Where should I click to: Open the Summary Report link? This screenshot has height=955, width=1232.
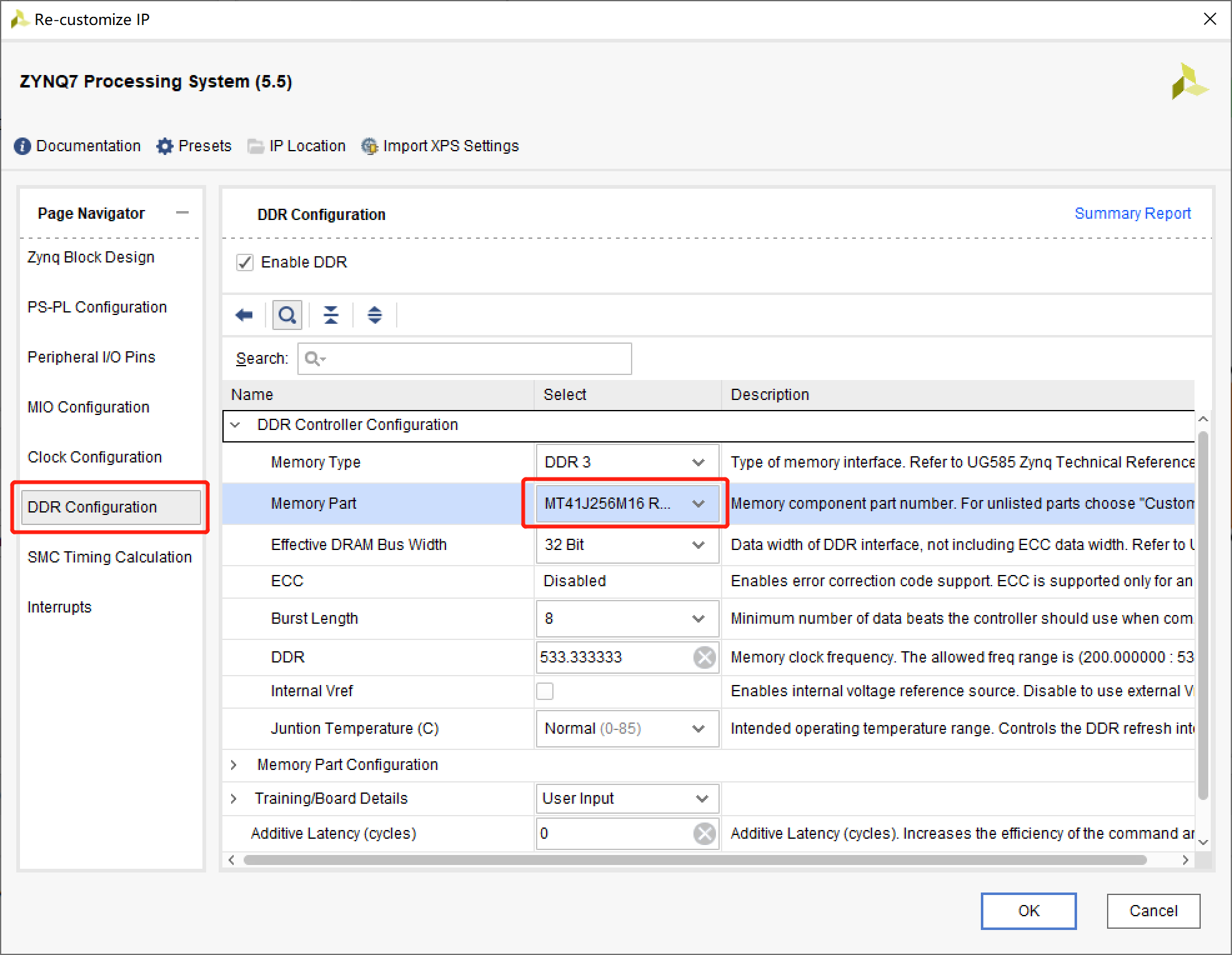click(1133, 214)
